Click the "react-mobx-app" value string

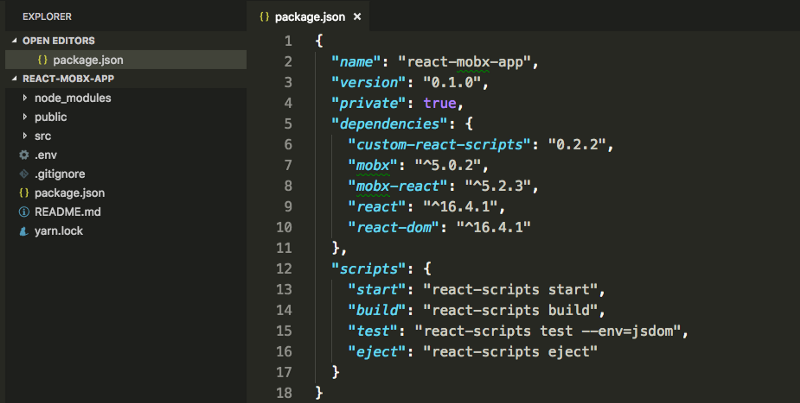click(465, 62)
